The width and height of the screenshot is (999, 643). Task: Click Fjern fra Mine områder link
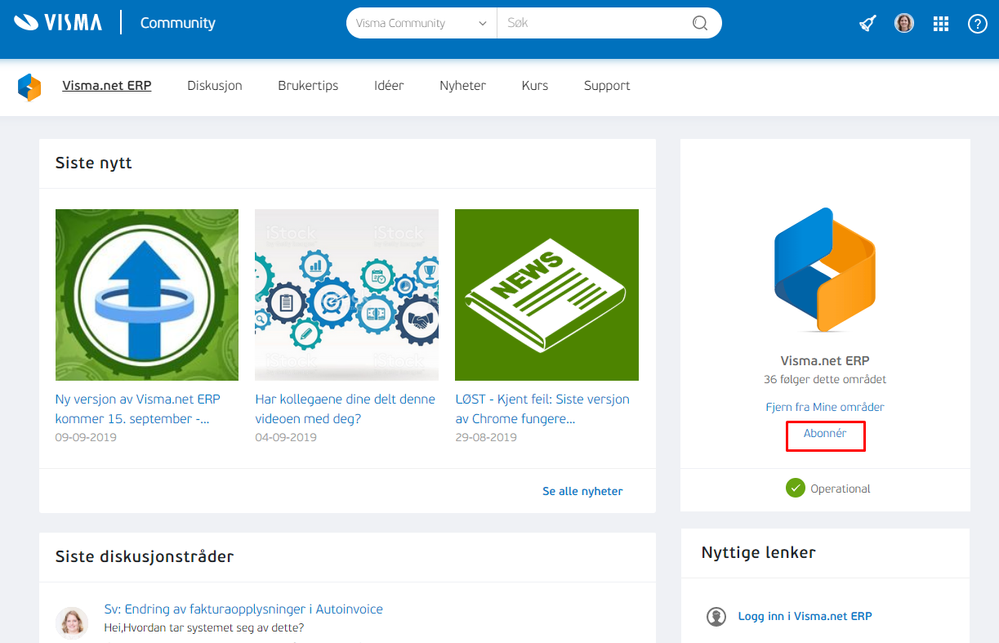click(824, 407)
